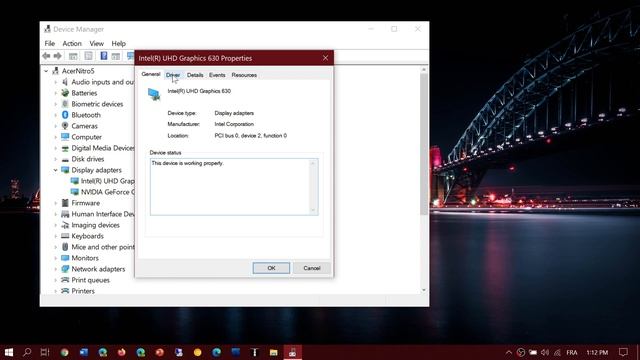This screenshot has width=640, height=360.
Task: Switch to the Driver tab
Action: (173, 75)
